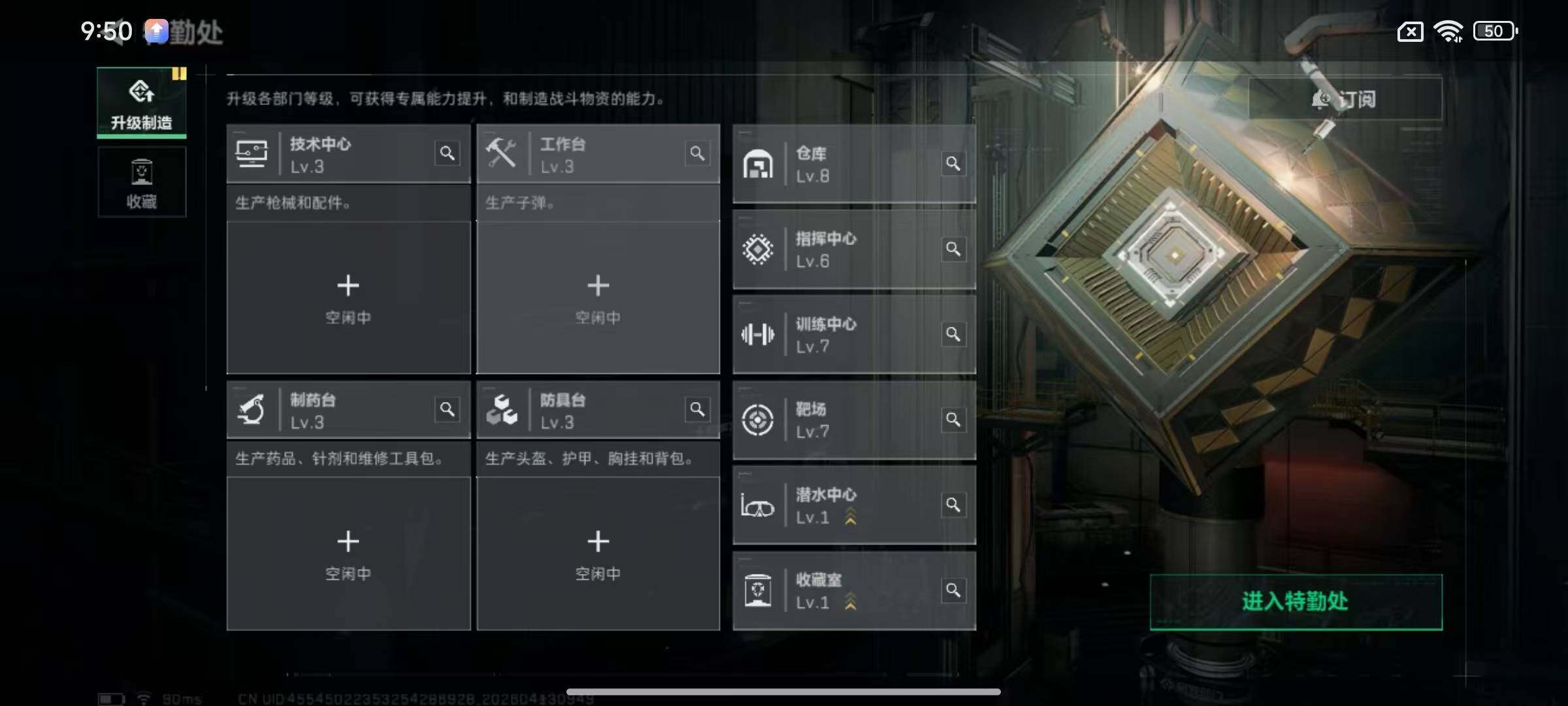Click the 进入特勤处 button
The height and width of the screenshot is (706, 1568).
pyautogui.click(x=1296, y=602)
